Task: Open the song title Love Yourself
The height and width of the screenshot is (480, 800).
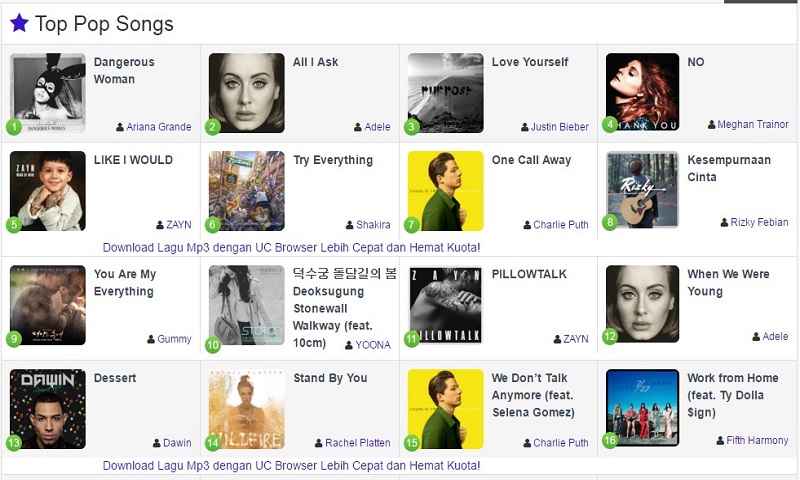Action: click(x=530, y=62)
